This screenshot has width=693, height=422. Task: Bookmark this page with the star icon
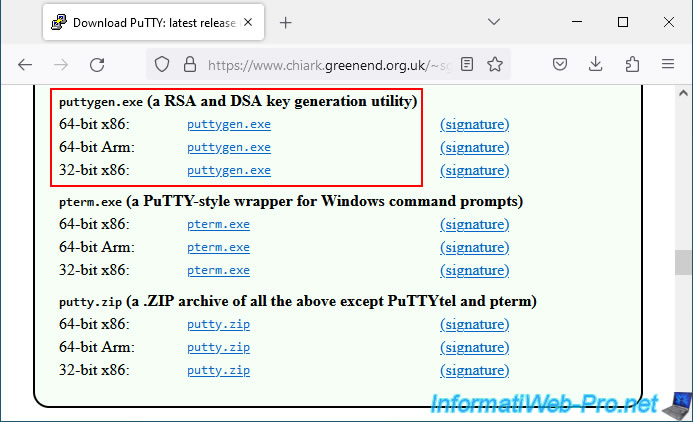[x=494, y=64]
